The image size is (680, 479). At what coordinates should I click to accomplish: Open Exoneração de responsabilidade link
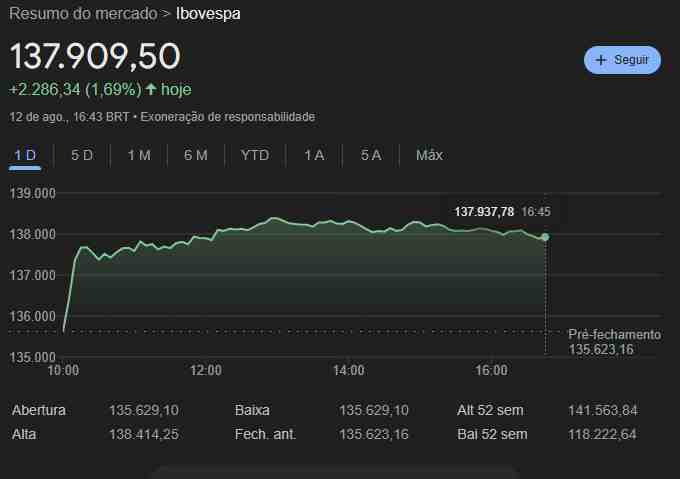point(228,117)
